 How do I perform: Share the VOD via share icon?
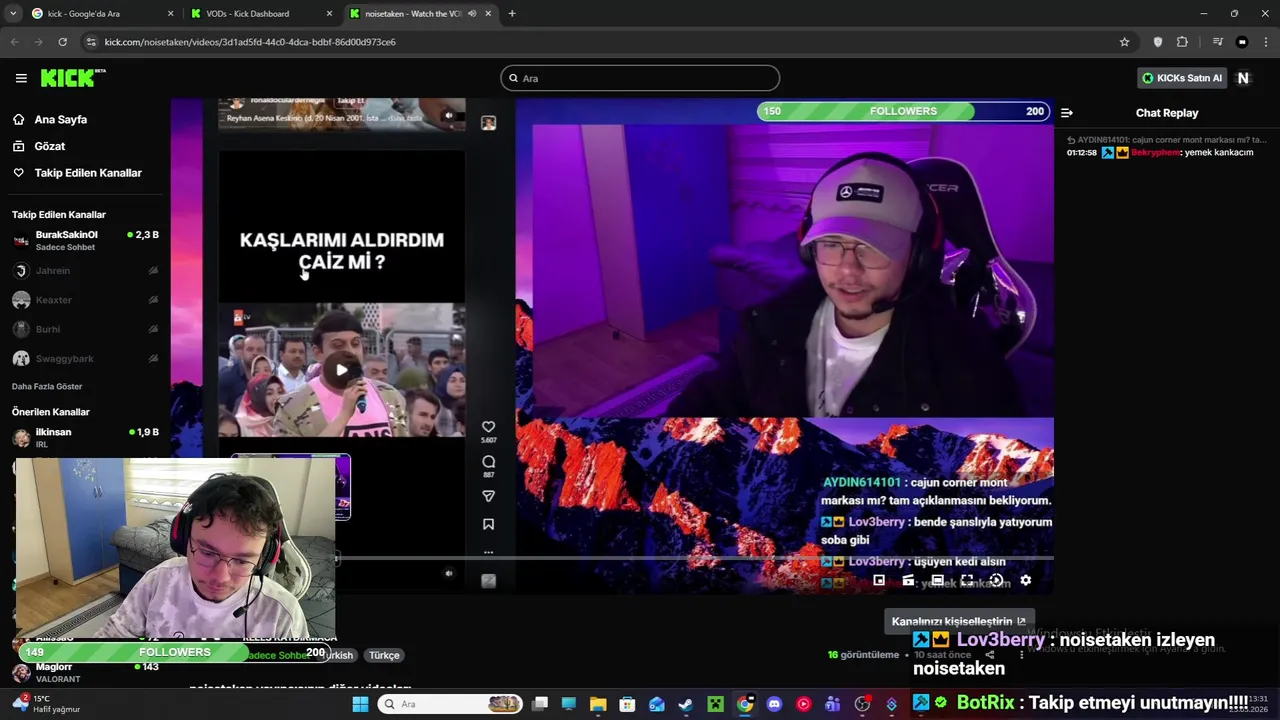tap(989, 655)
